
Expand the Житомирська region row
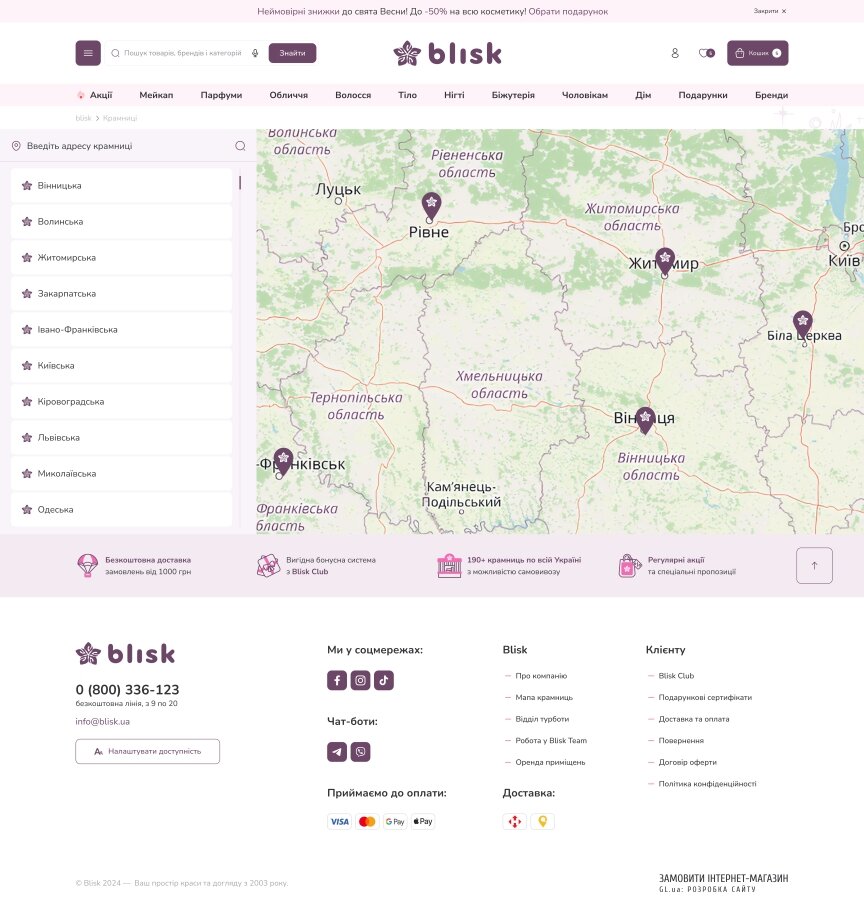tap(121, 258)
